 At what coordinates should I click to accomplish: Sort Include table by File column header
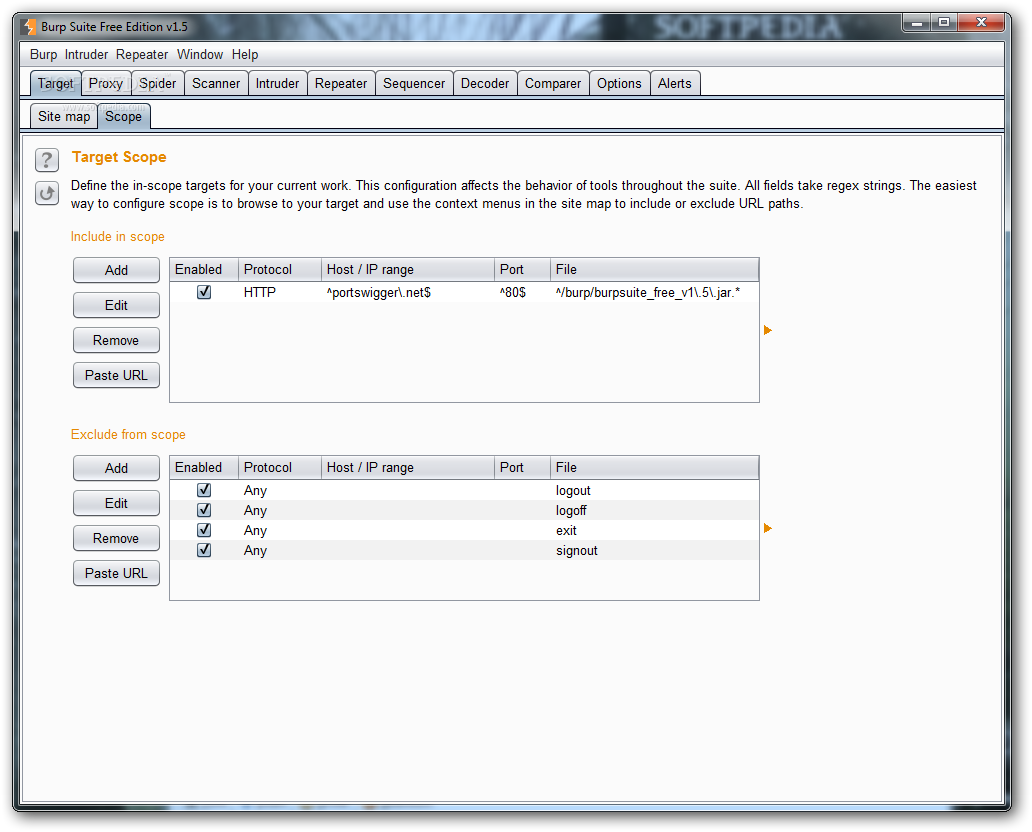(654, 270)
